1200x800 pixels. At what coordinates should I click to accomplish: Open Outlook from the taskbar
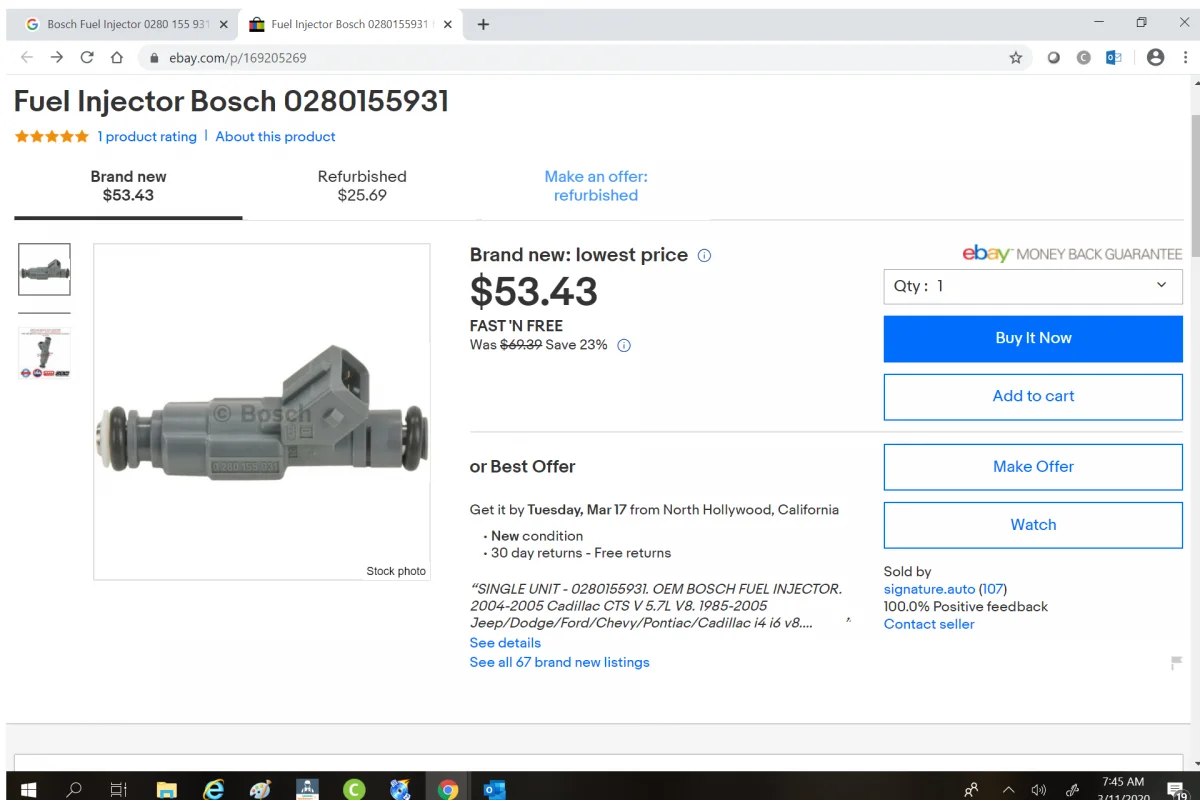pos(493,789)
